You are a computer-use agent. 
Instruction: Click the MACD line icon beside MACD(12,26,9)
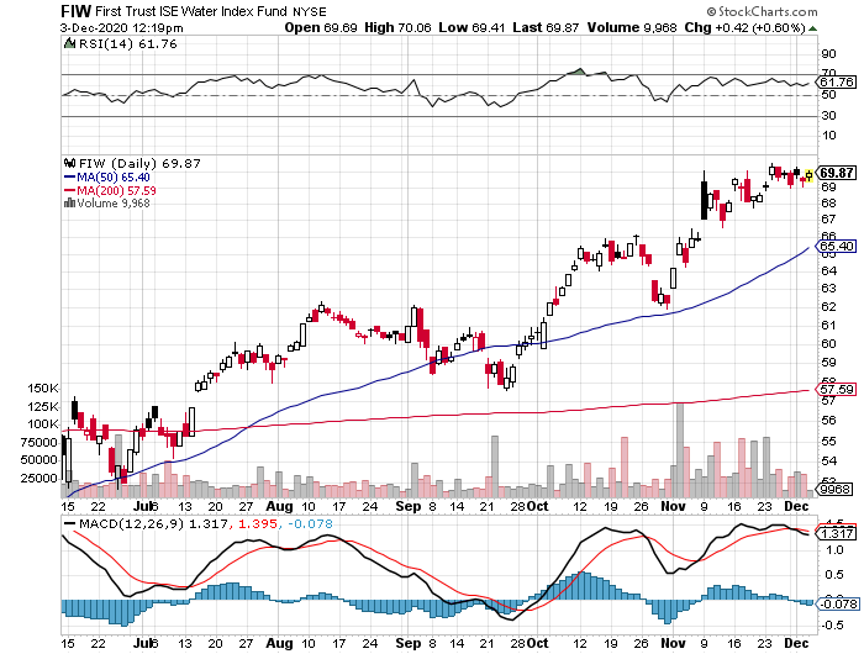(x=69, y=524)
